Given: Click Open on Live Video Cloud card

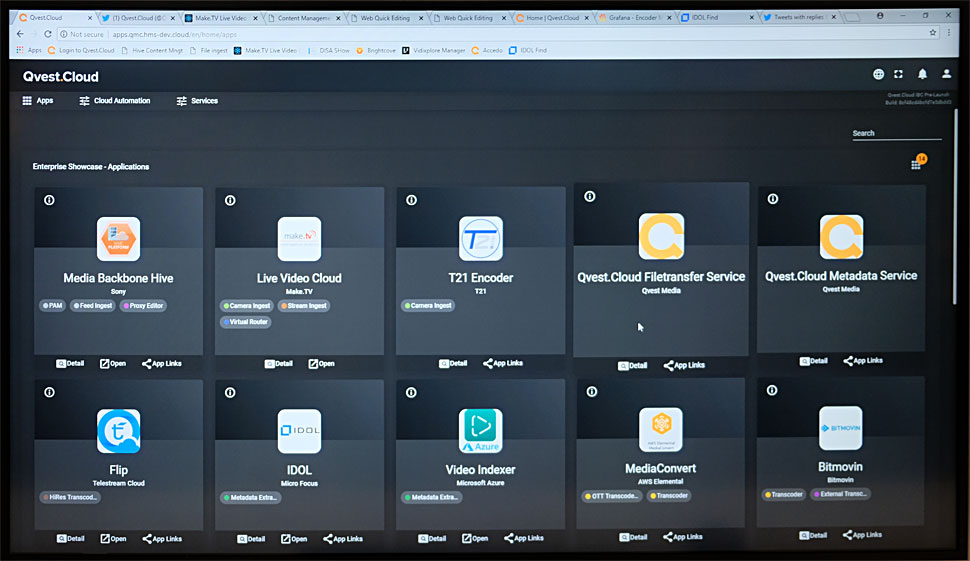Looking at the screenshot, I should pyautogui.click(x=322, y=364).
